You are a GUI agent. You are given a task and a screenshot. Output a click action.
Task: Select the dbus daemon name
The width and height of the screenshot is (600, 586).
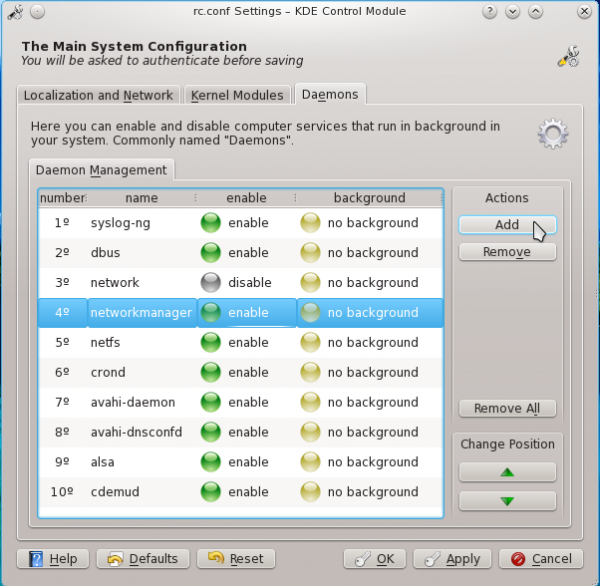click(105, 253)
